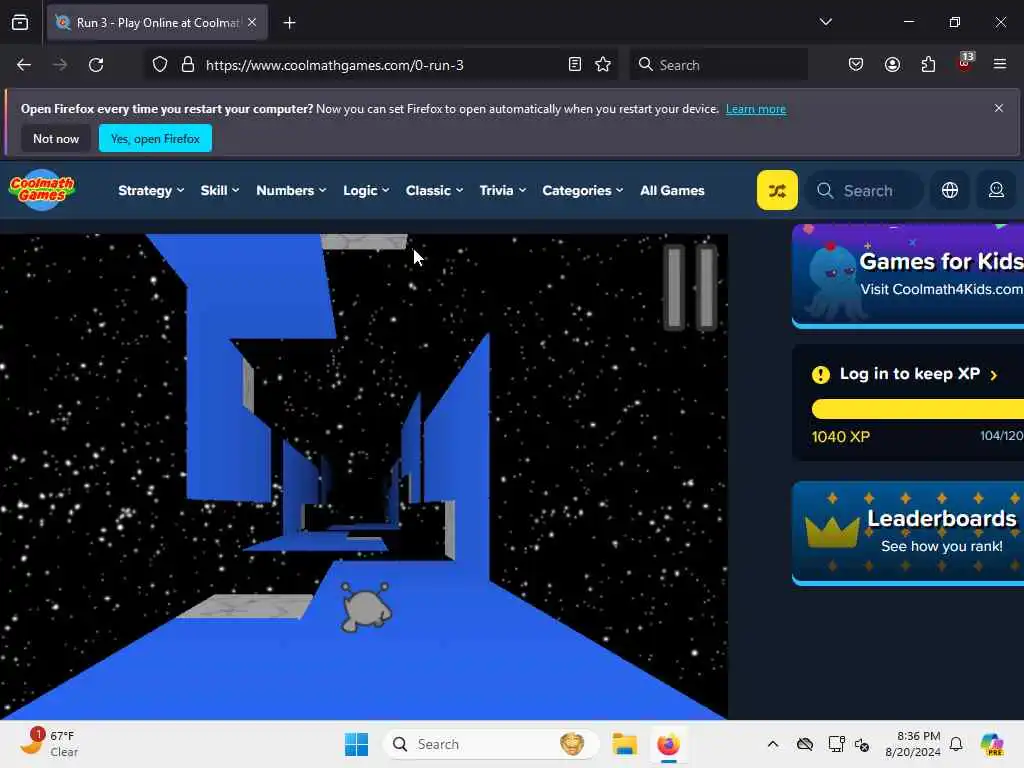Open the All Games page
This screenshot has height=768, width=1024.
point(672,190)
